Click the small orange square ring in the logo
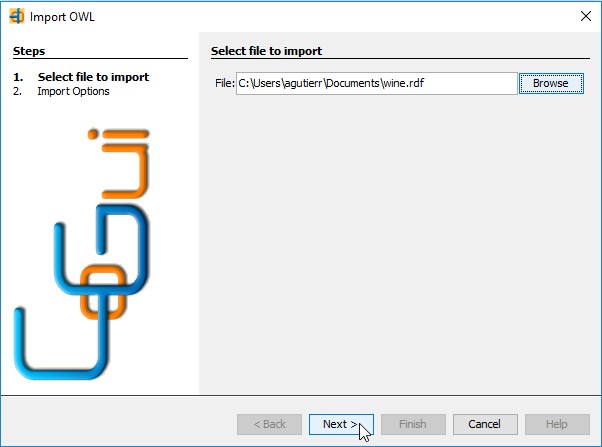This screenshot has height=447, width=602. coord(103,292)
